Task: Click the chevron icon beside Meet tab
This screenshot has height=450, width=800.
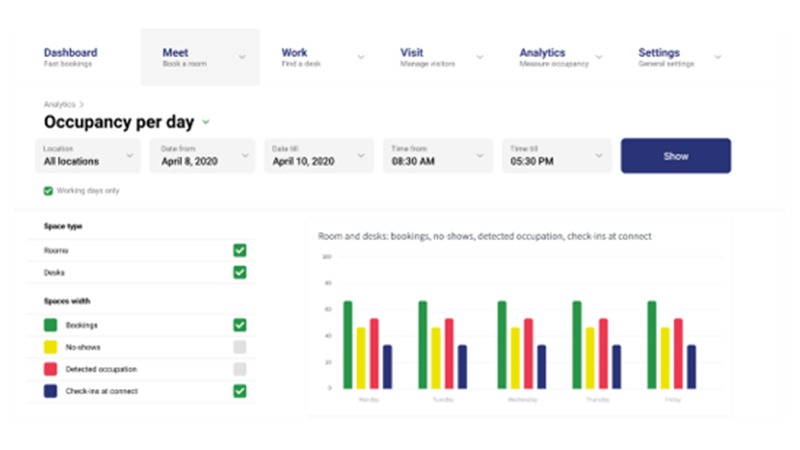Action: tap(242, 57)
